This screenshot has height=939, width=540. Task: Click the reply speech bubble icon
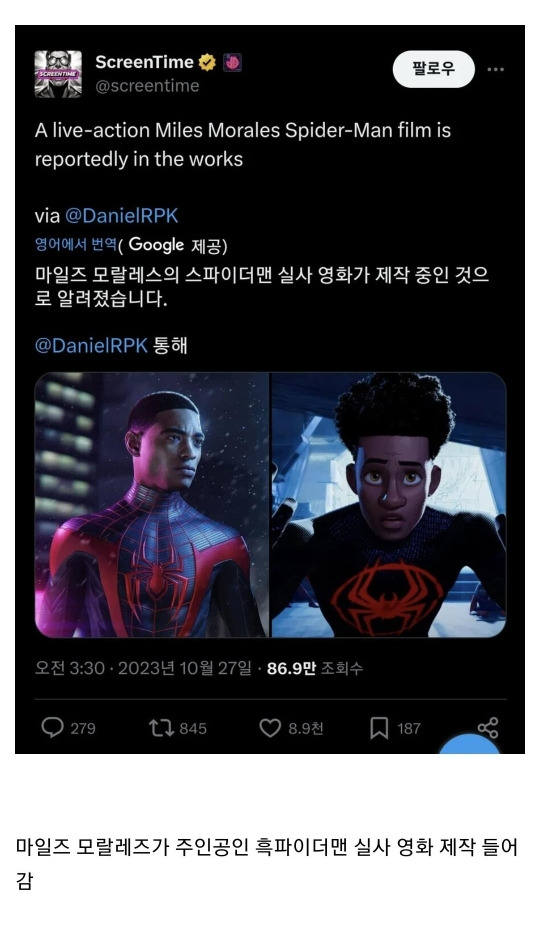coord(53,728)
